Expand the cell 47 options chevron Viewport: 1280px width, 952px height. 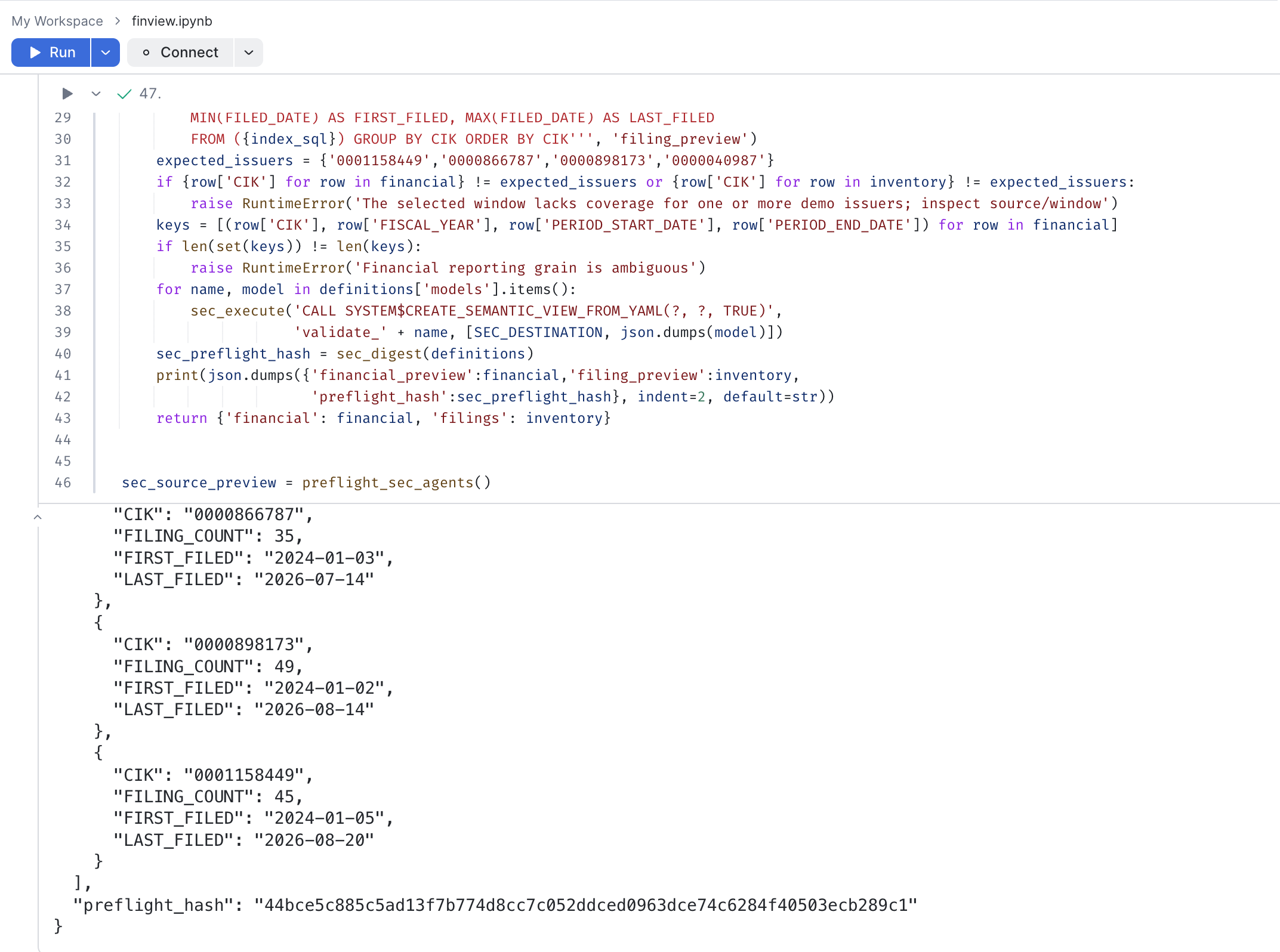pyautogui.click(x=96, y=94)
